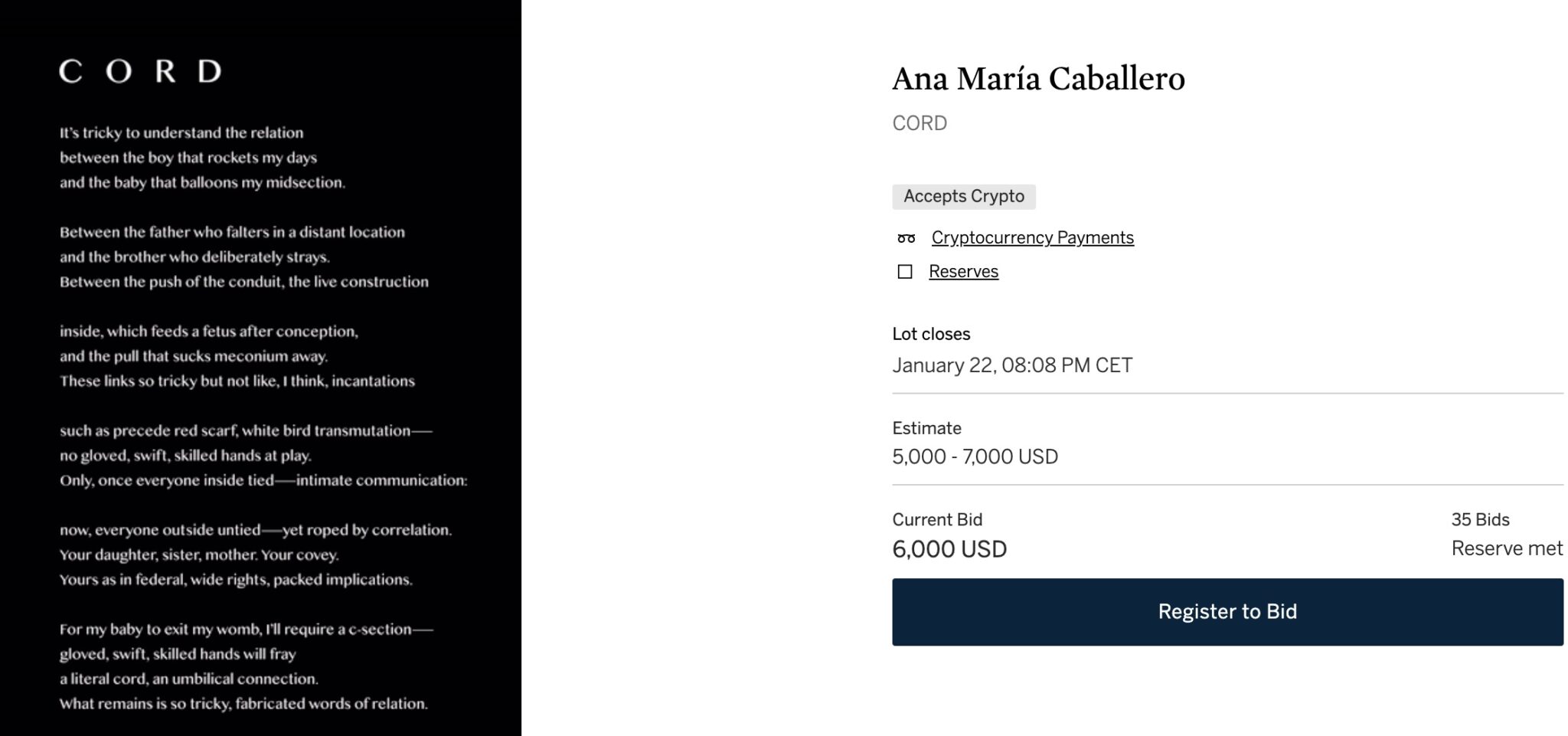Click the poem line starting "Your daughter, sister, mother"
The width and height of the screenshot is (1568, 736).
coord(199,555)
